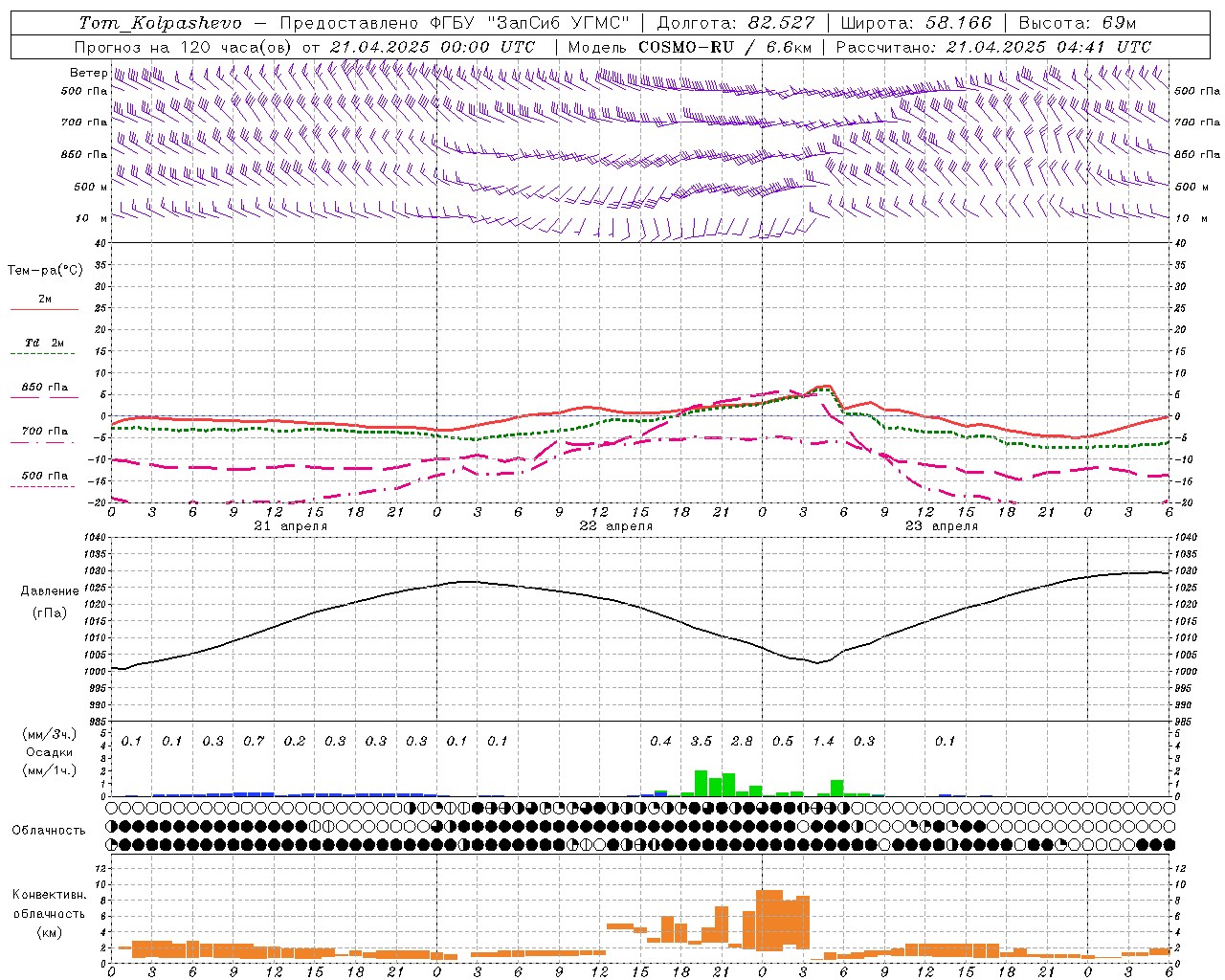Click the 3.5 precipitation value
1225x980 pixels.
(x=702, y=742)
